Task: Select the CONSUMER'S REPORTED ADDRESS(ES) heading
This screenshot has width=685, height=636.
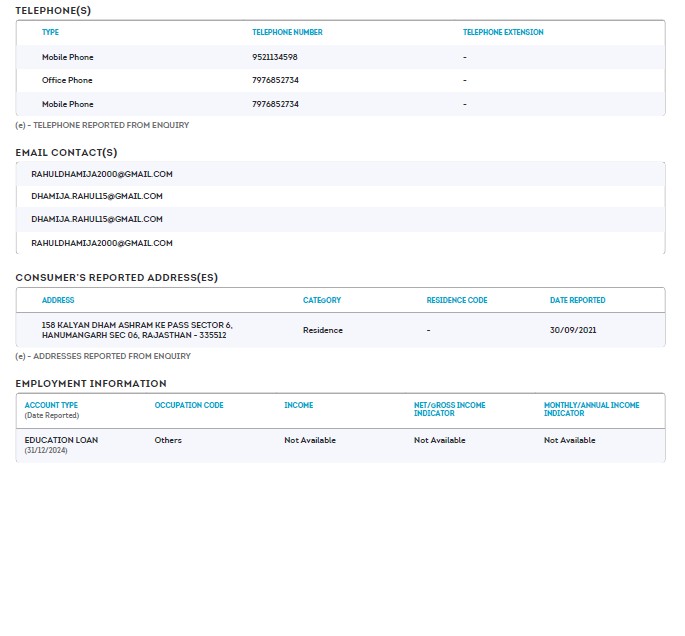Action: pos(116,277)
